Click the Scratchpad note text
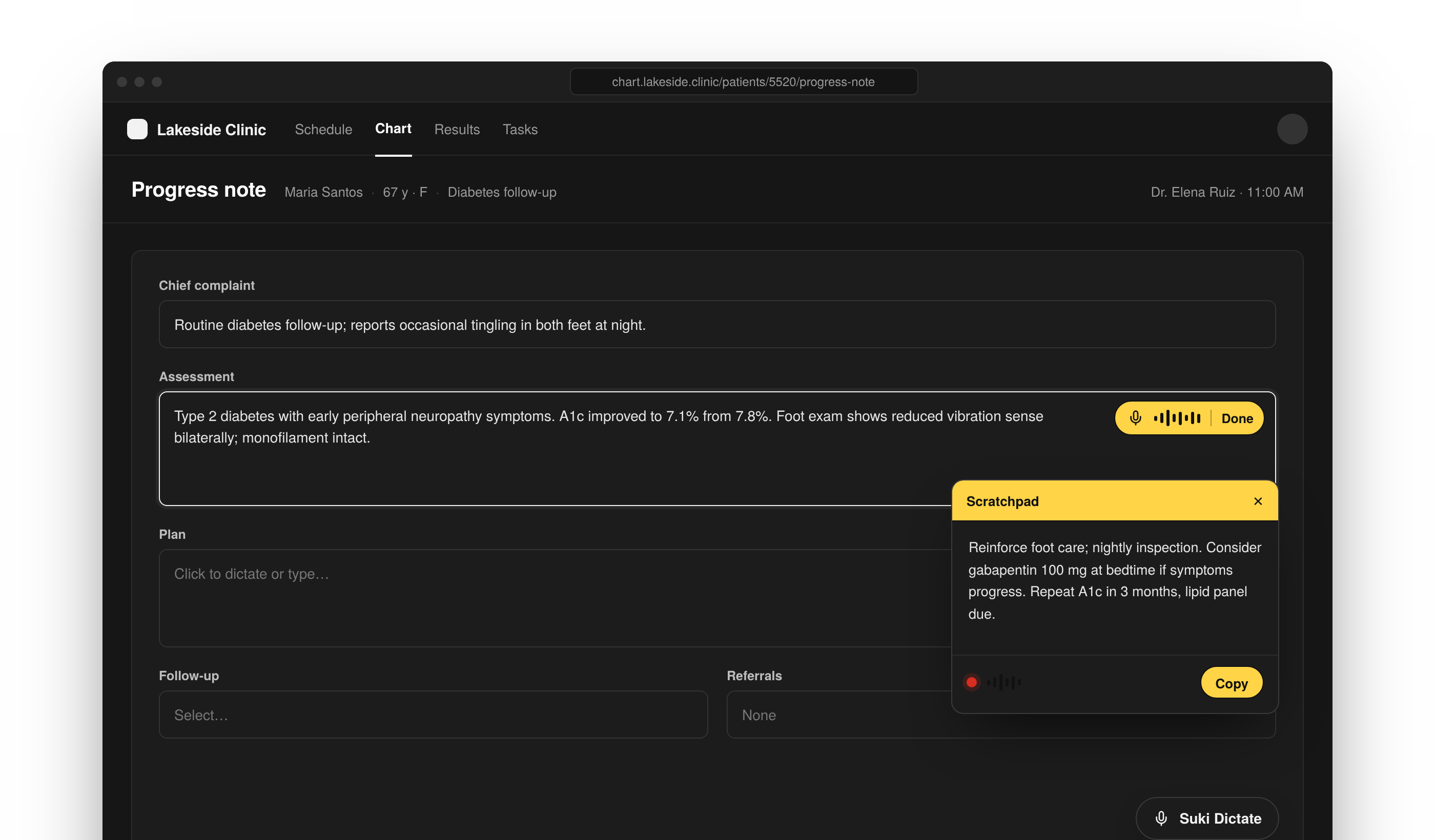 point(1114,580)
